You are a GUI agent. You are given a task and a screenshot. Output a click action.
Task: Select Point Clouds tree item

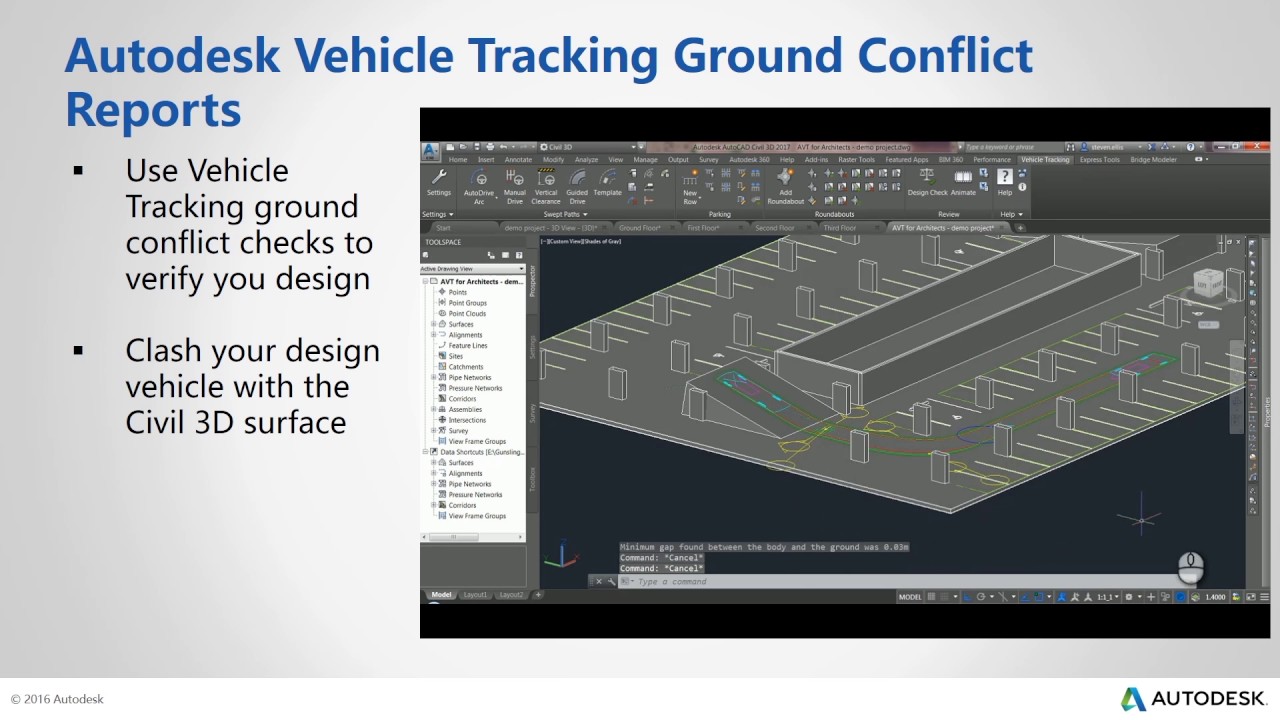tap(467, 314)
